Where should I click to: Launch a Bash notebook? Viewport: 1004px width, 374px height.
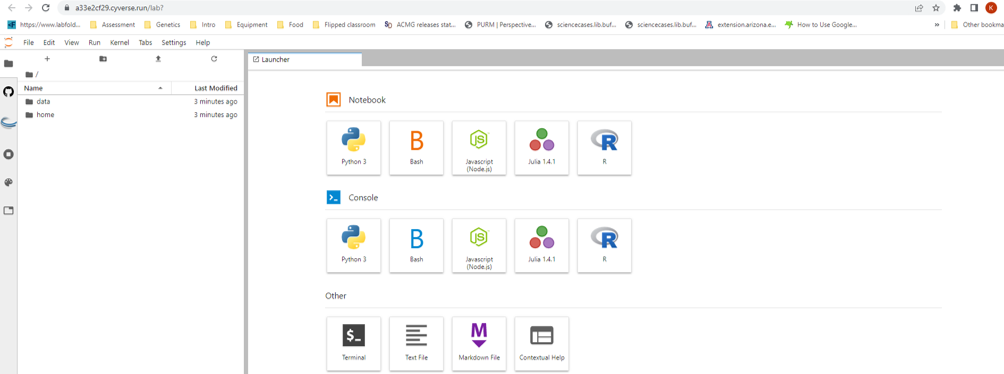[x=416, y=147]
